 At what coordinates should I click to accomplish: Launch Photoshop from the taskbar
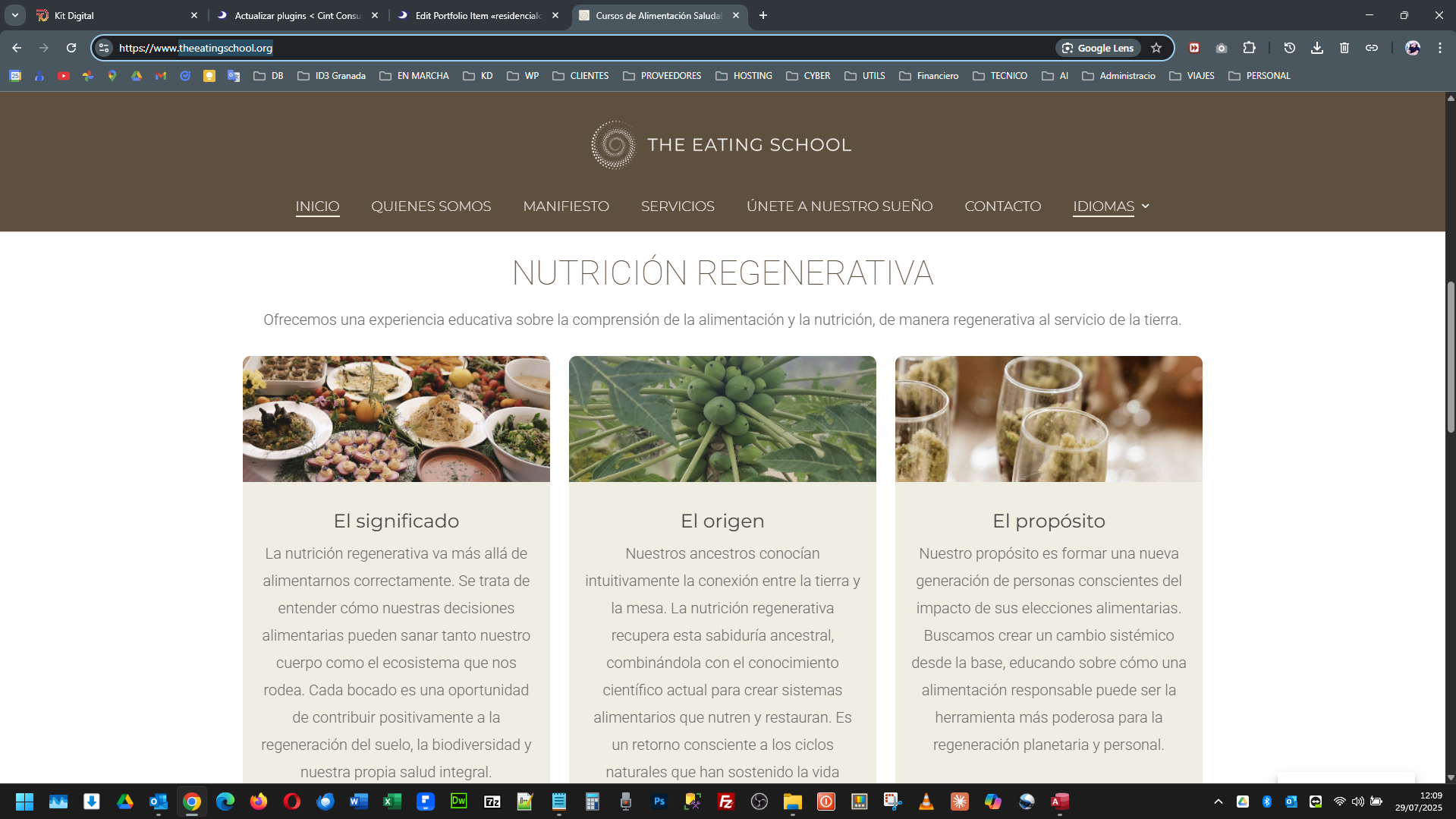pos(659,802)
